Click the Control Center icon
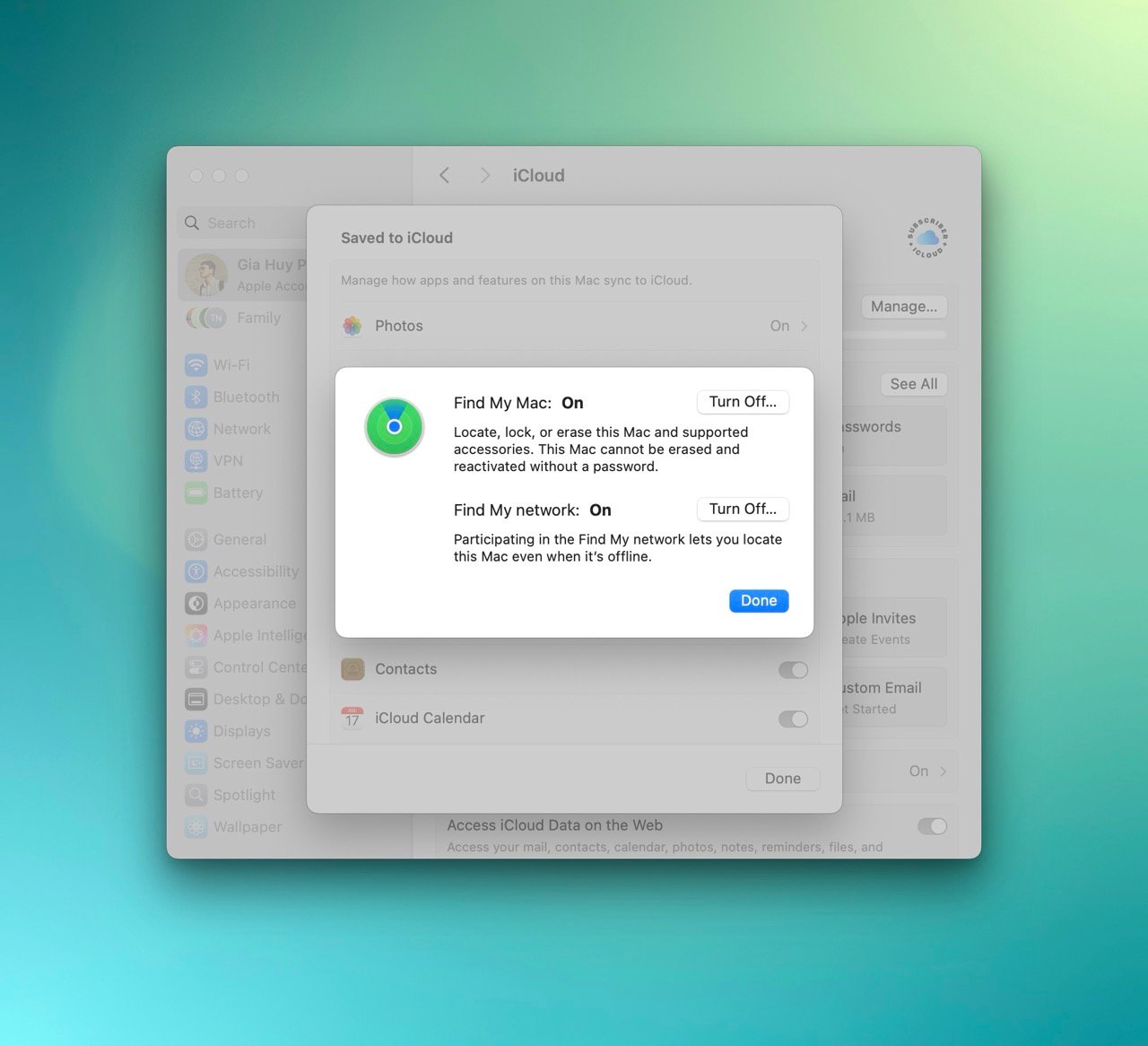 (196, 667)
